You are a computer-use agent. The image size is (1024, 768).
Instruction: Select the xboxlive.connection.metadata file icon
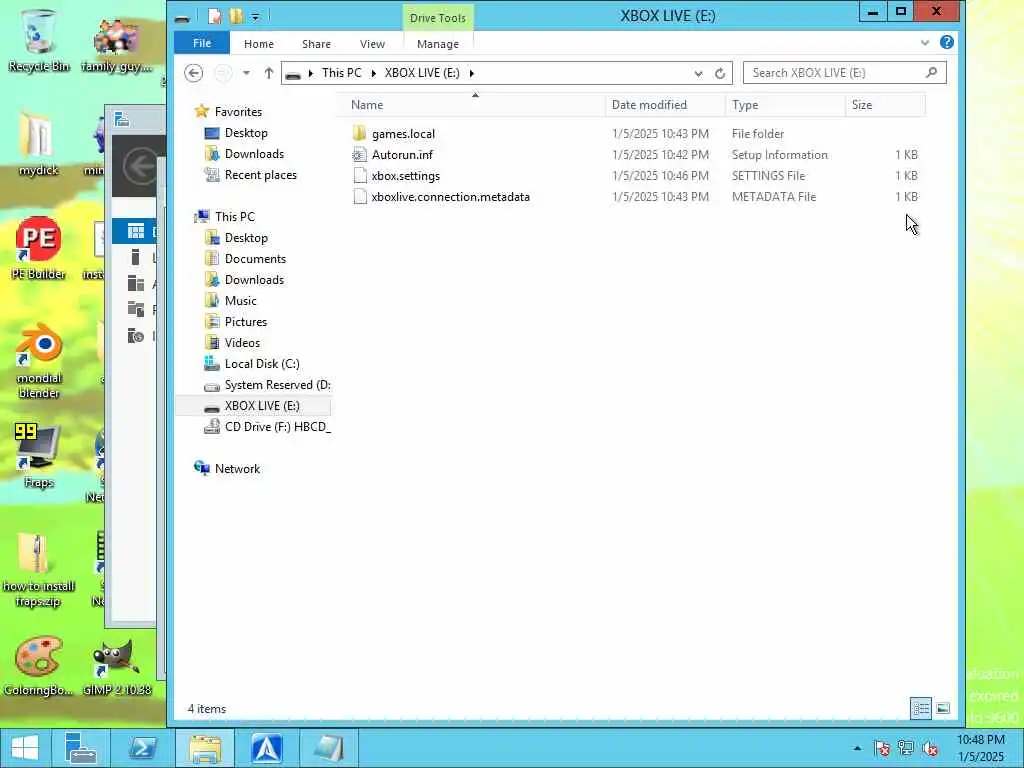tap(359, 197)
